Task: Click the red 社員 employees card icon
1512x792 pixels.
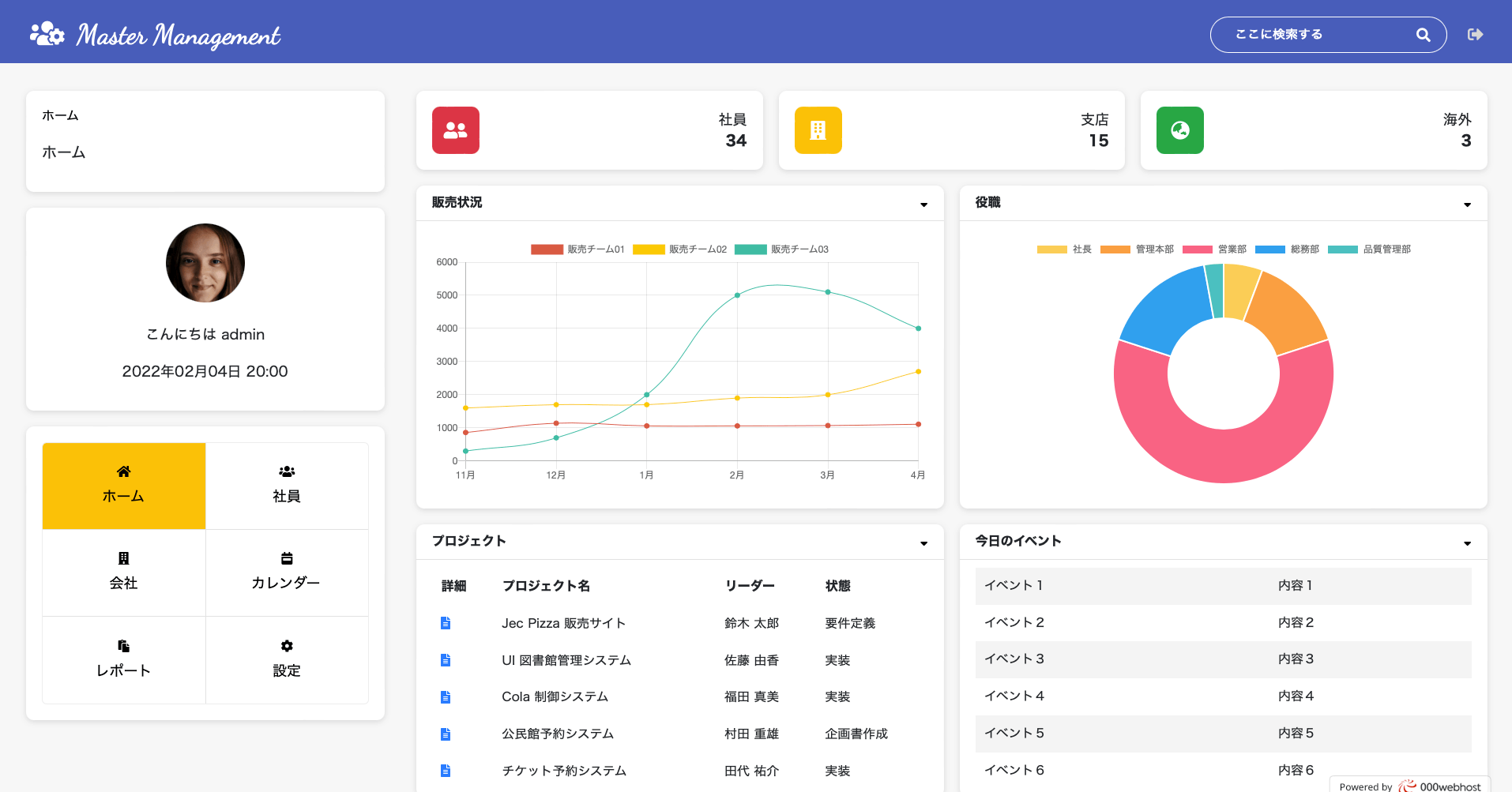Action: 456,130
